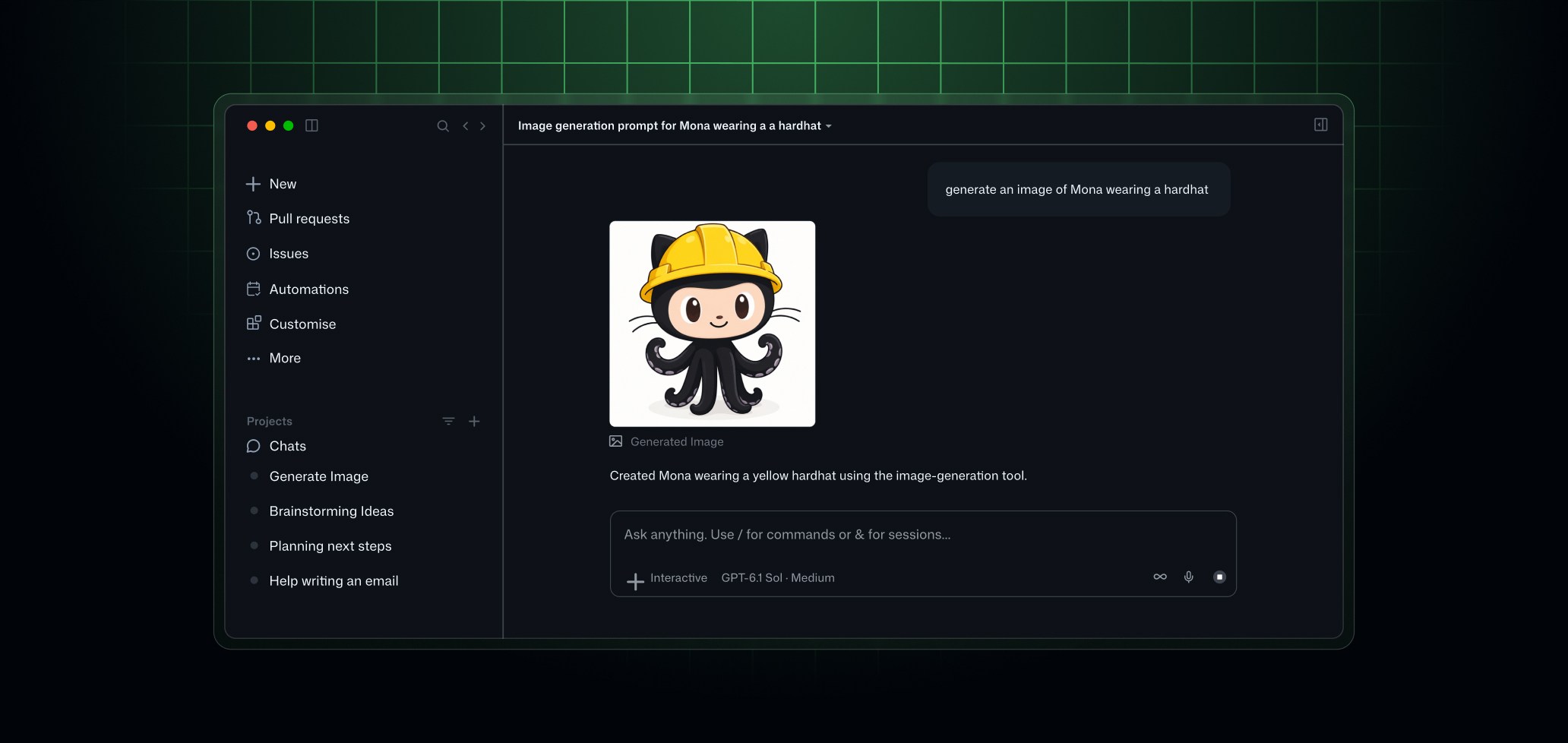The height and width of the screenshot is (743, 1568).
Task: Expand the conversation title dropdown arrow
Action: [829, 126]
